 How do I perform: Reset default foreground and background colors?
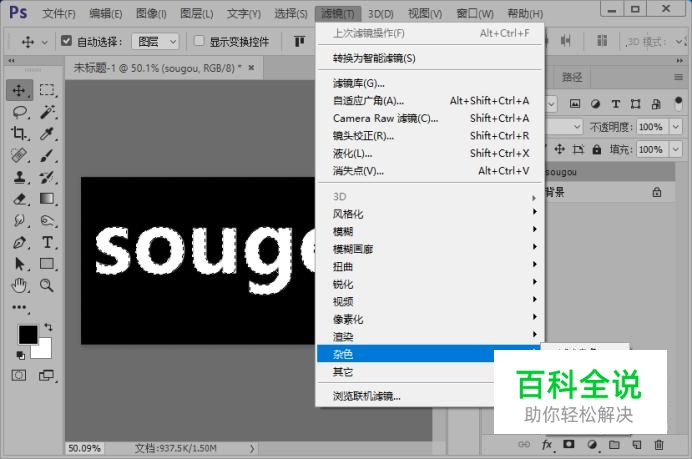pyautogui.click(x=20, y=355)
